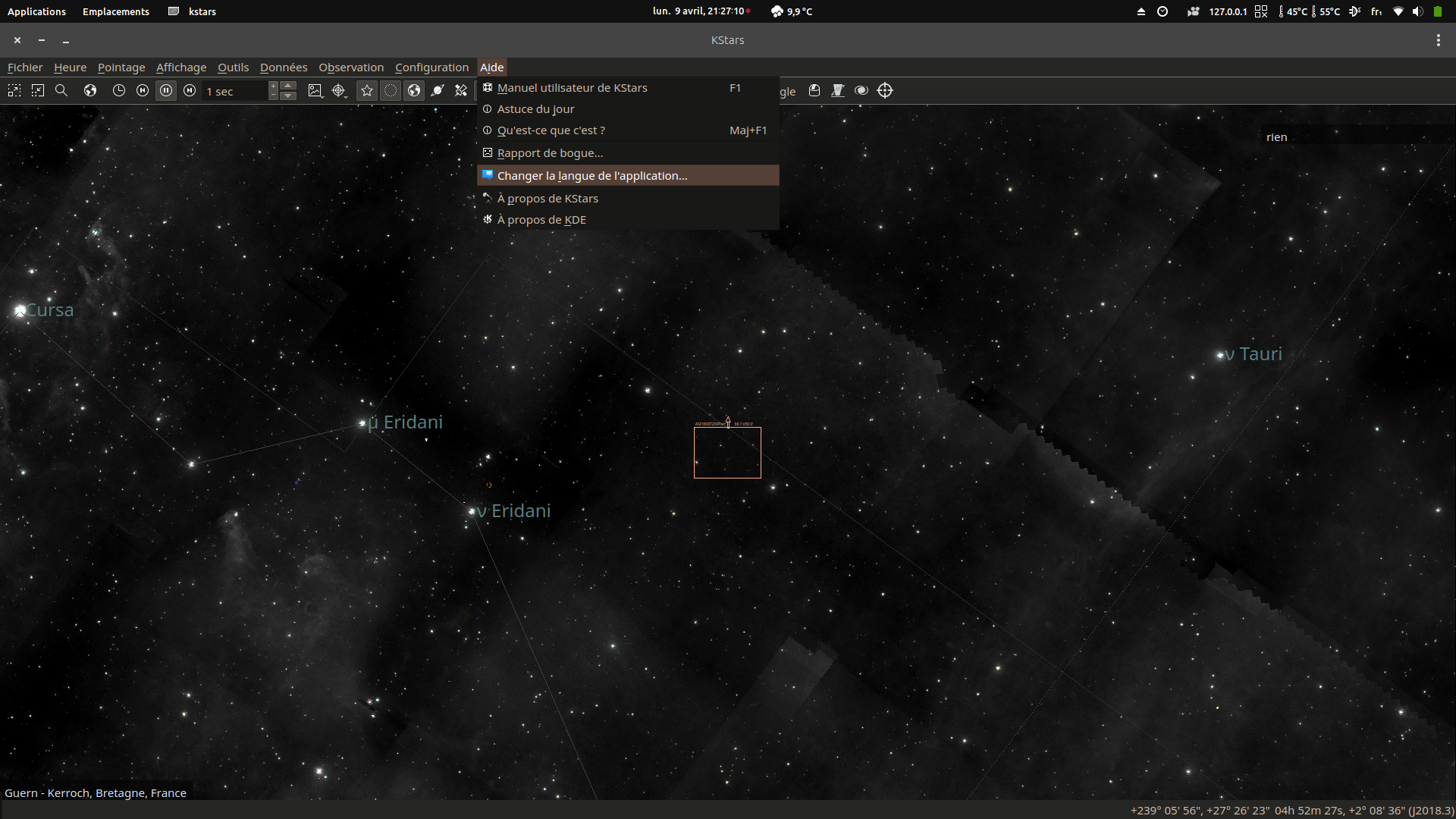The height and width of the screenshot is (819, 1456).
Task: Expand the FOV target symbol dropdown
Action: point(347,96)
